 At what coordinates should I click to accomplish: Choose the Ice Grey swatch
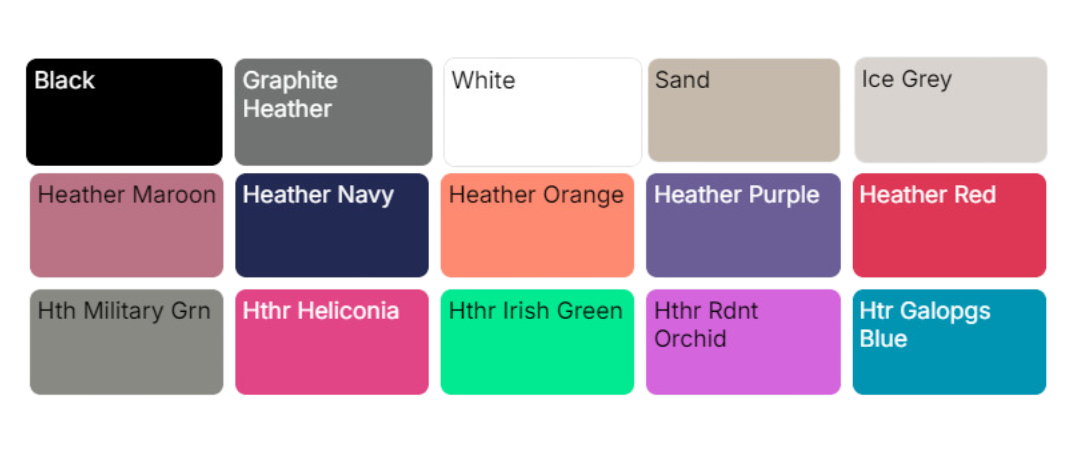tap(951, 110)
